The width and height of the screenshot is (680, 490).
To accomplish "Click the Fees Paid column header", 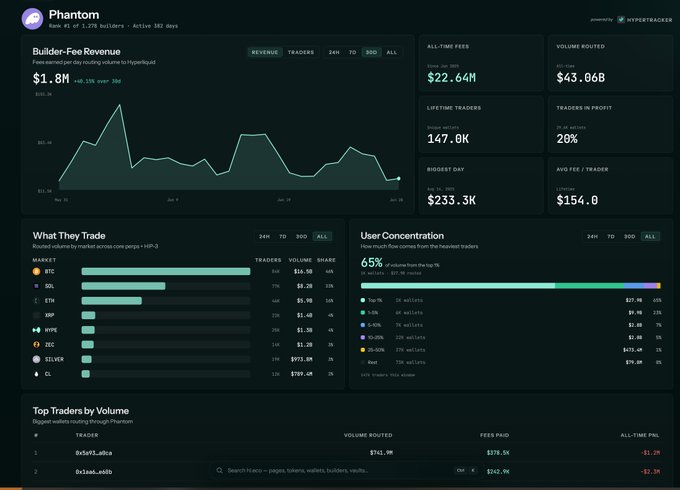I will coord(494,435).
